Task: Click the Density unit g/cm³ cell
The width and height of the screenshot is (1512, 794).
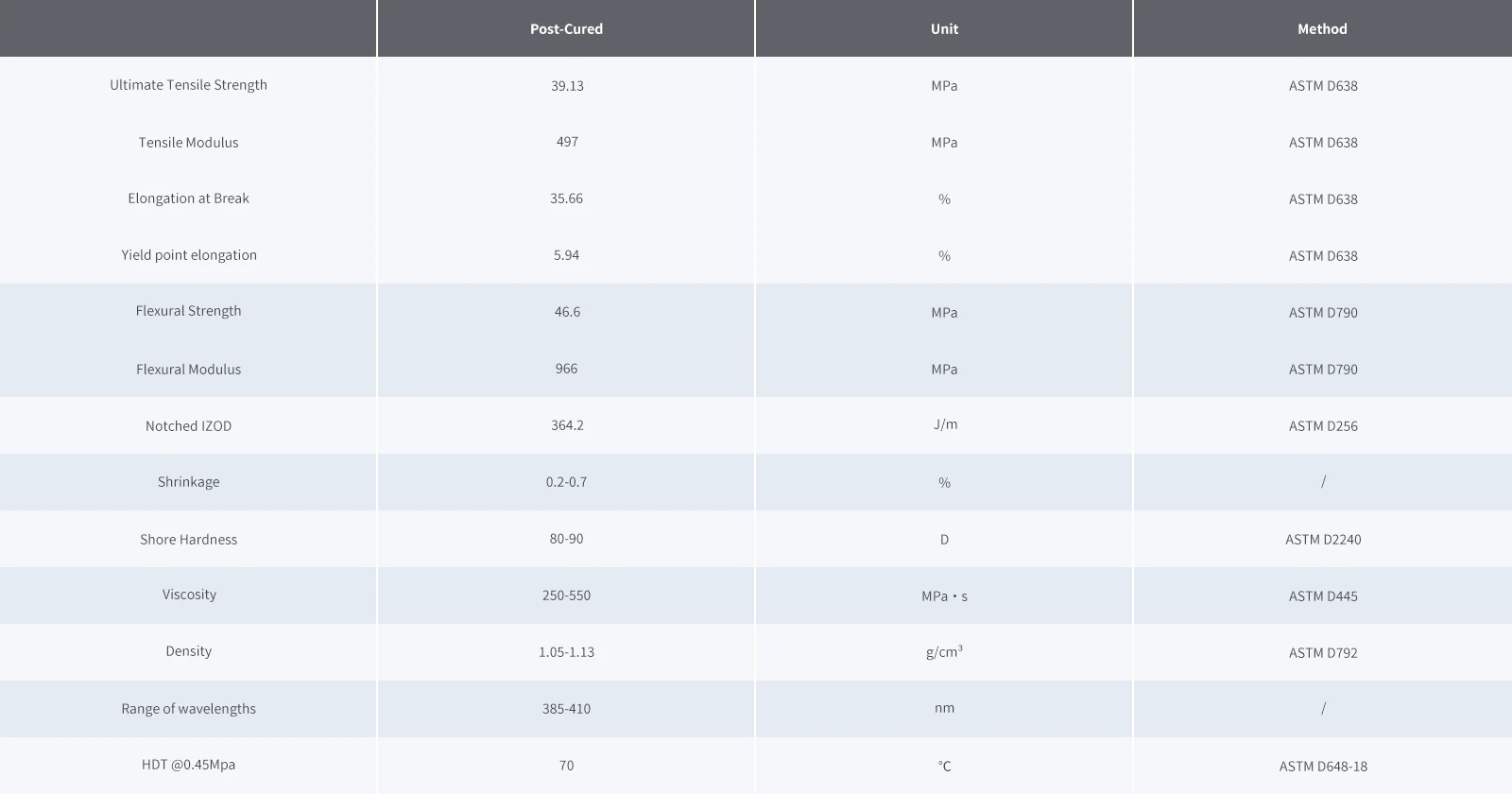Action: 944,652
